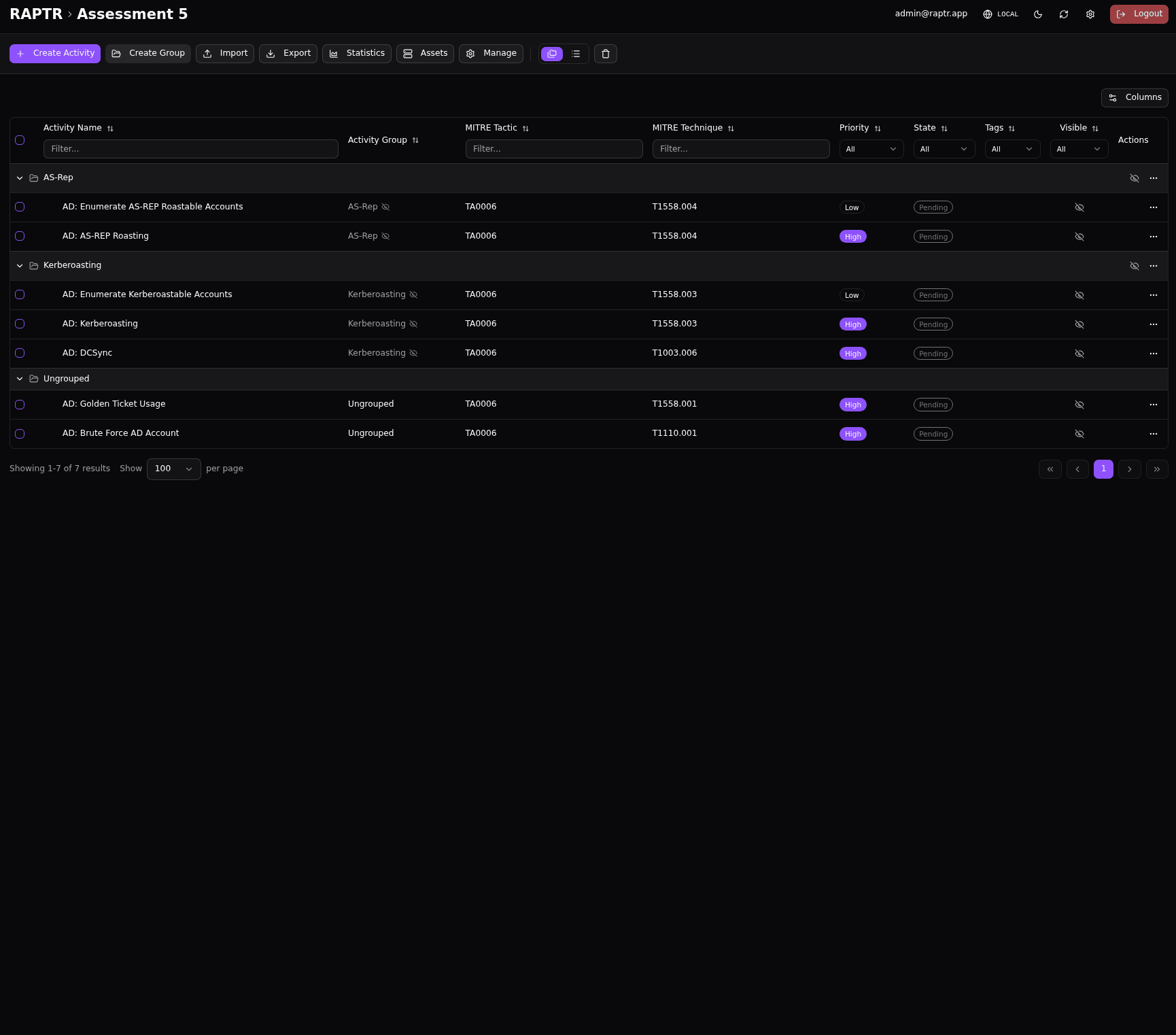
Task: Click the dark mode moon icon
Action: 1038,14
